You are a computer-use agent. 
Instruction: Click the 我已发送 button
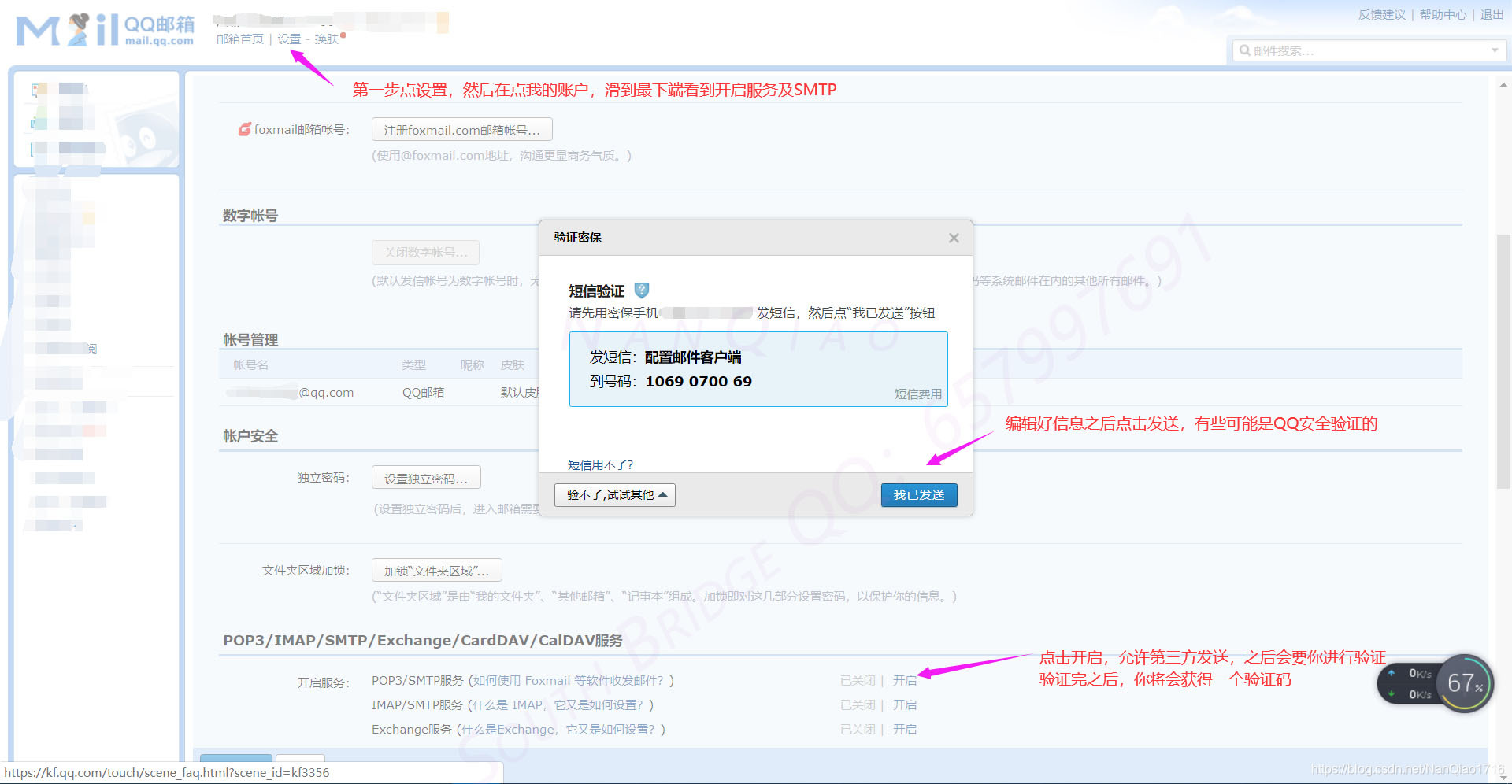918,494
